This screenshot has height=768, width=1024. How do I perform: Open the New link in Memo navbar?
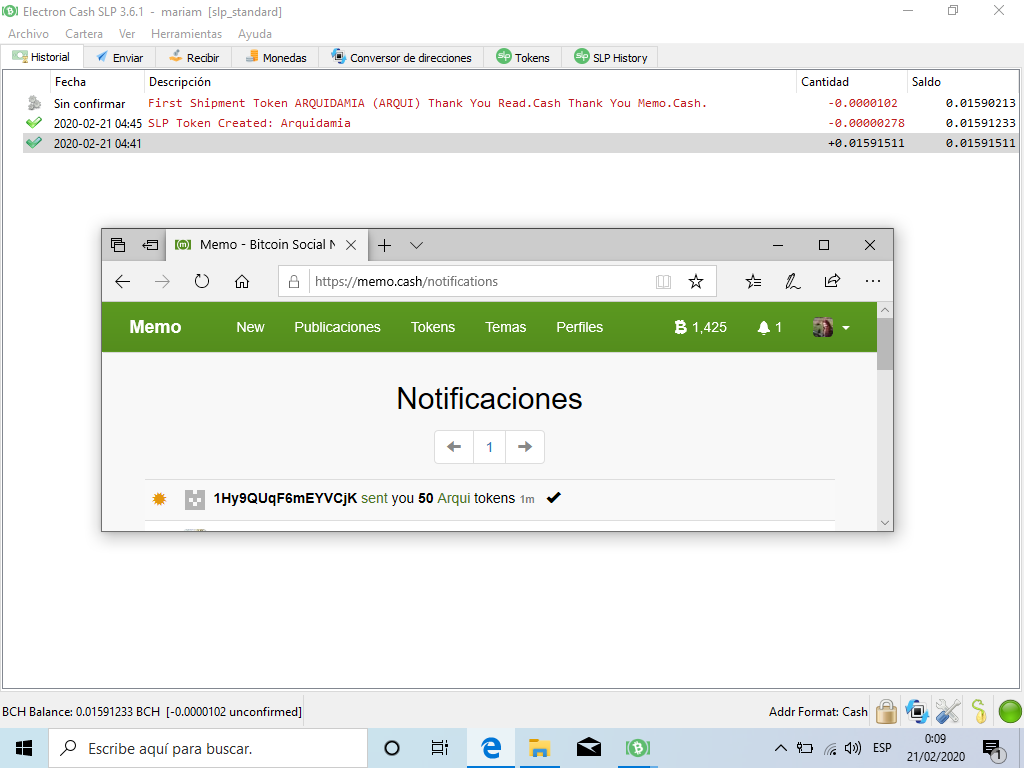[x=250, y=327]
